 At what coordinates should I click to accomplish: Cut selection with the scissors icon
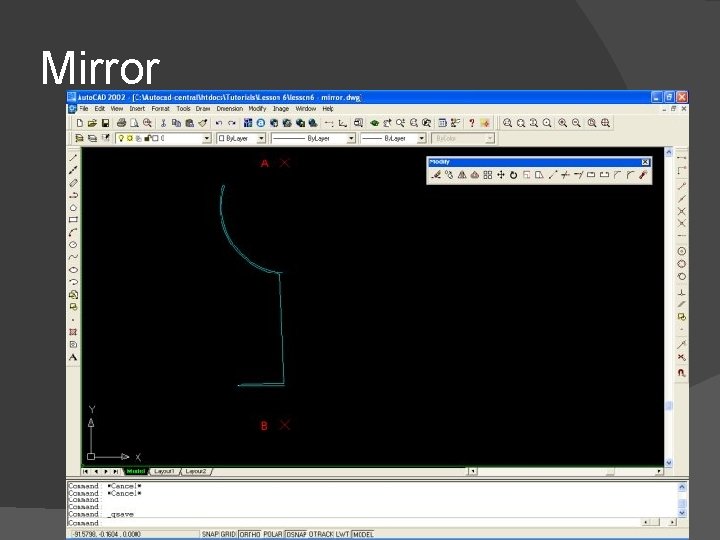click(163, 123)
